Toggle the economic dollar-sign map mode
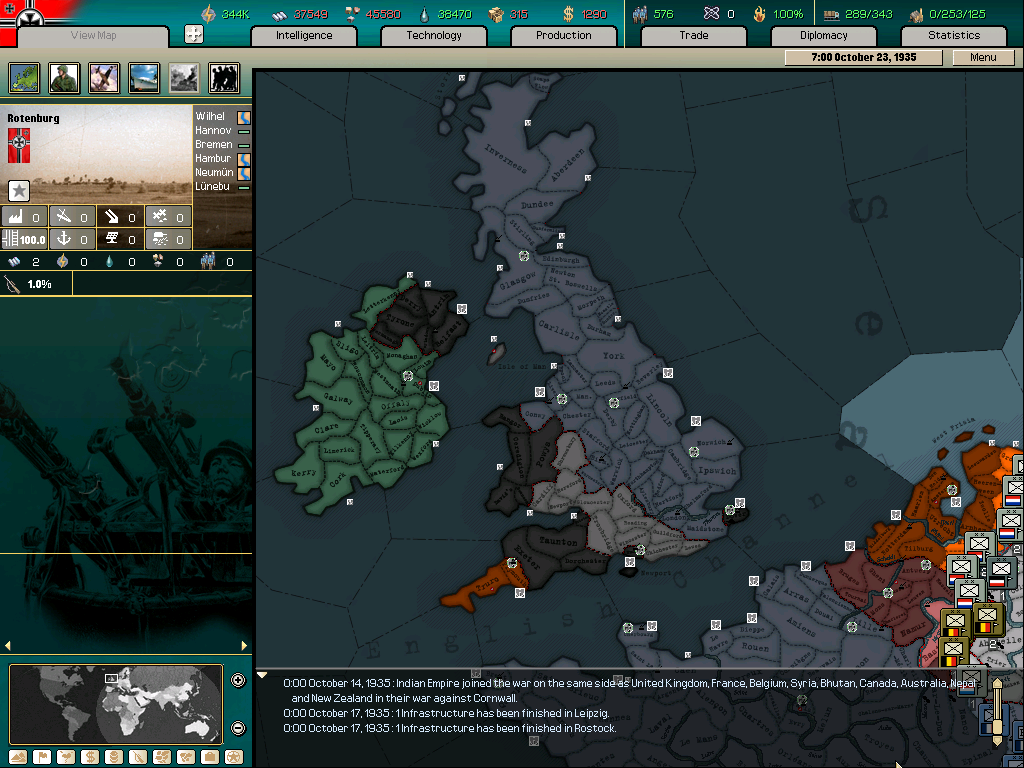 [x=89, y=757]
